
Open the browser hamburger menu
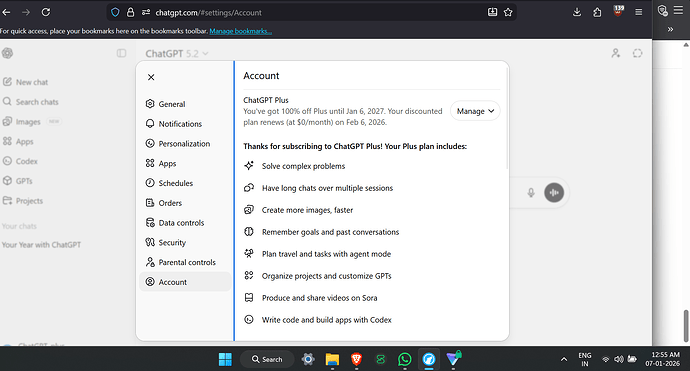click(x=639, y=12)
